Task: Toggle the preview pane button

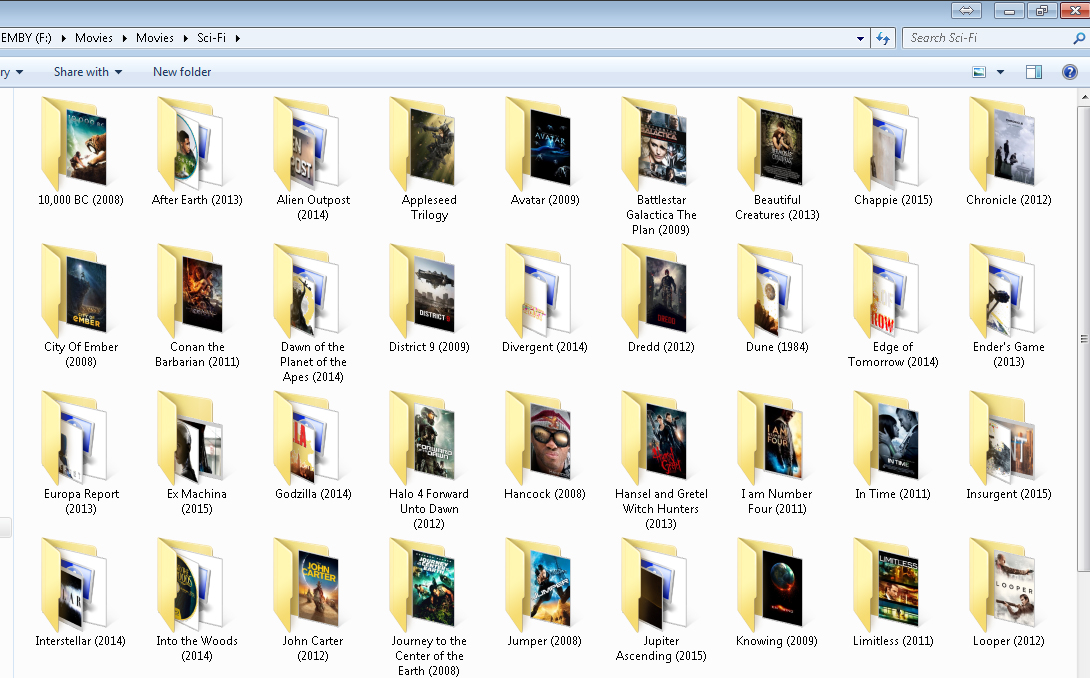Action: [x=1033, y=71]
